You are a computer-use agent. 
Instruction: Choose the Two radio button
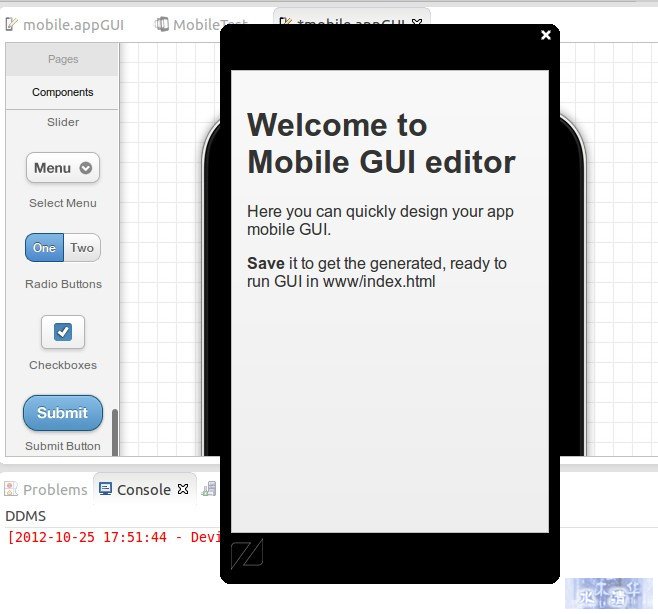click(x=82, y=248)
